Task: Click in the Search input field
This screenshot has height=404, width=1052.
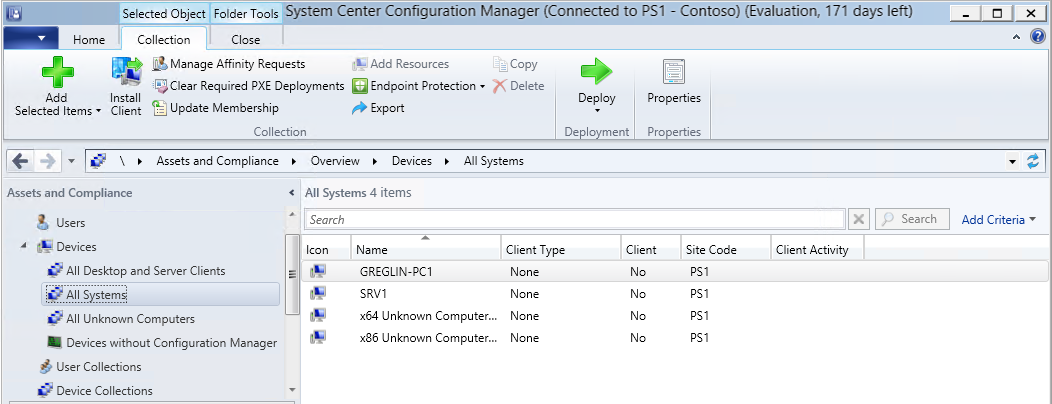Action: [575, 219]
